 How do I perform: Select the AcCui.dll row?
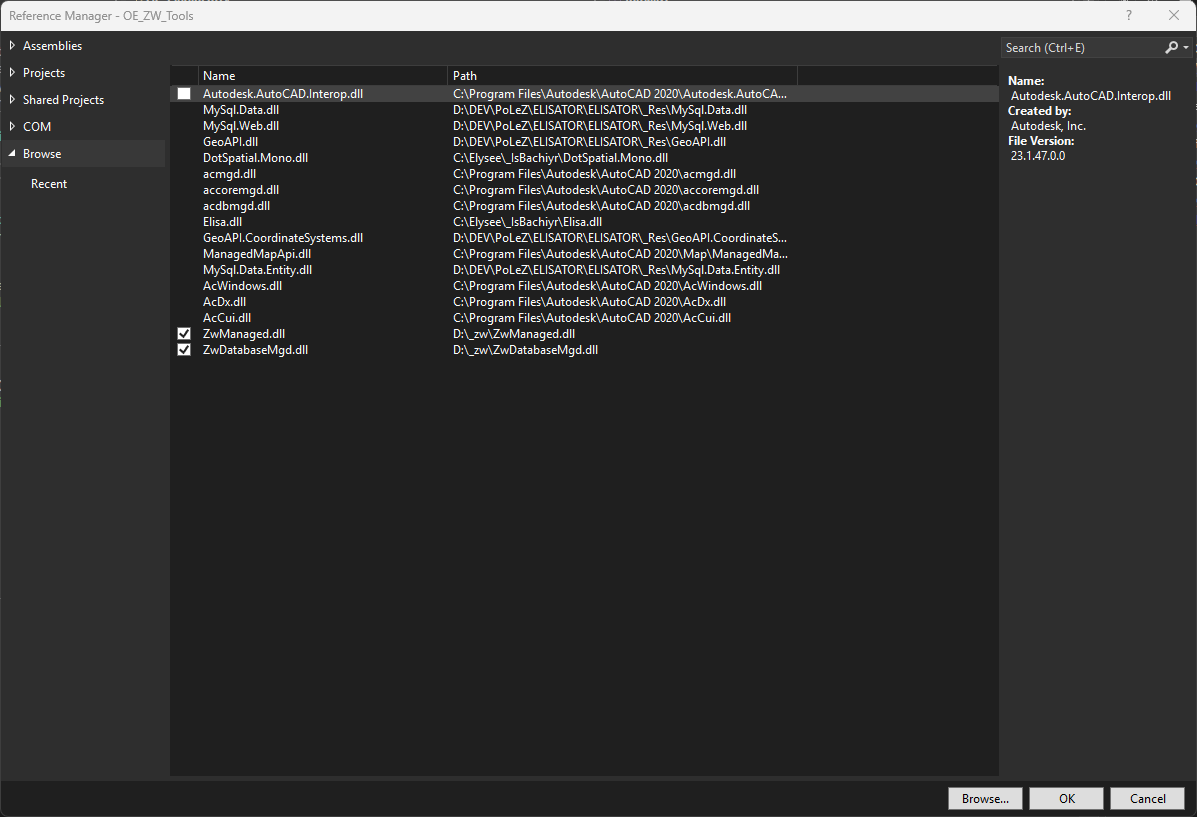584,318
